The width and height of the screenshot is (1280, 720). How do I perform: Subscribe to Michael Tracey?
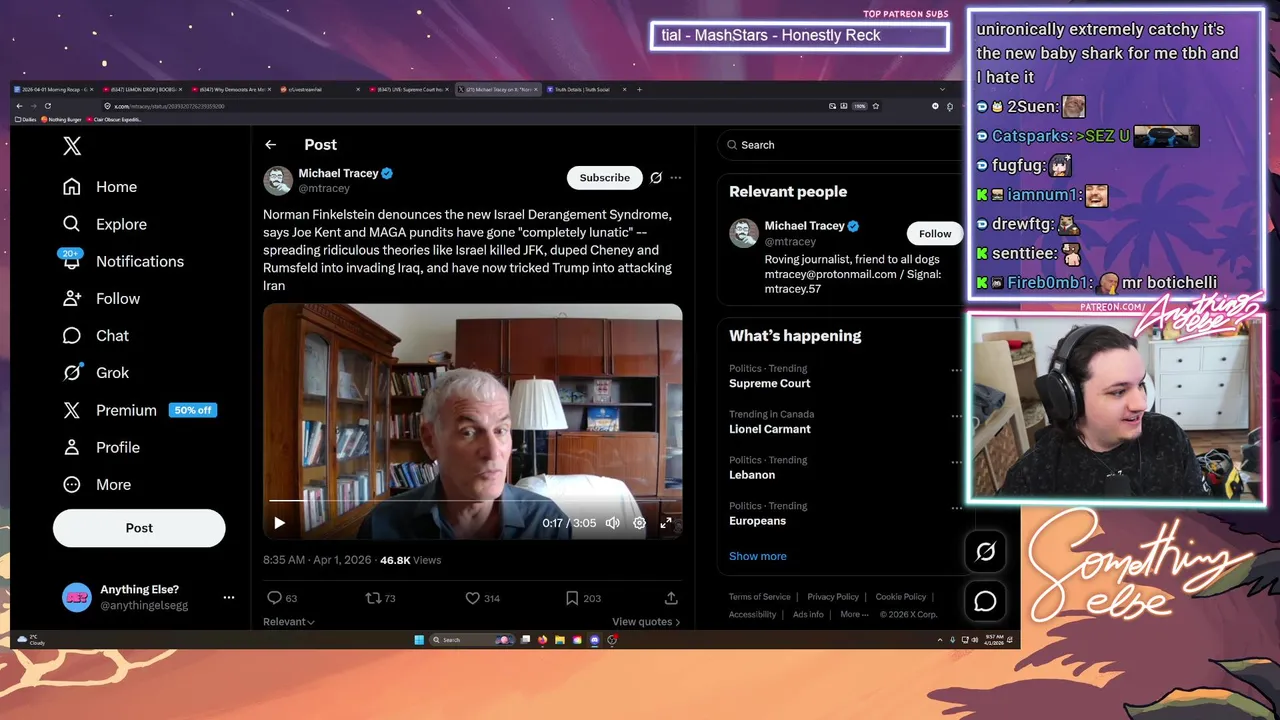click(605, 177)
